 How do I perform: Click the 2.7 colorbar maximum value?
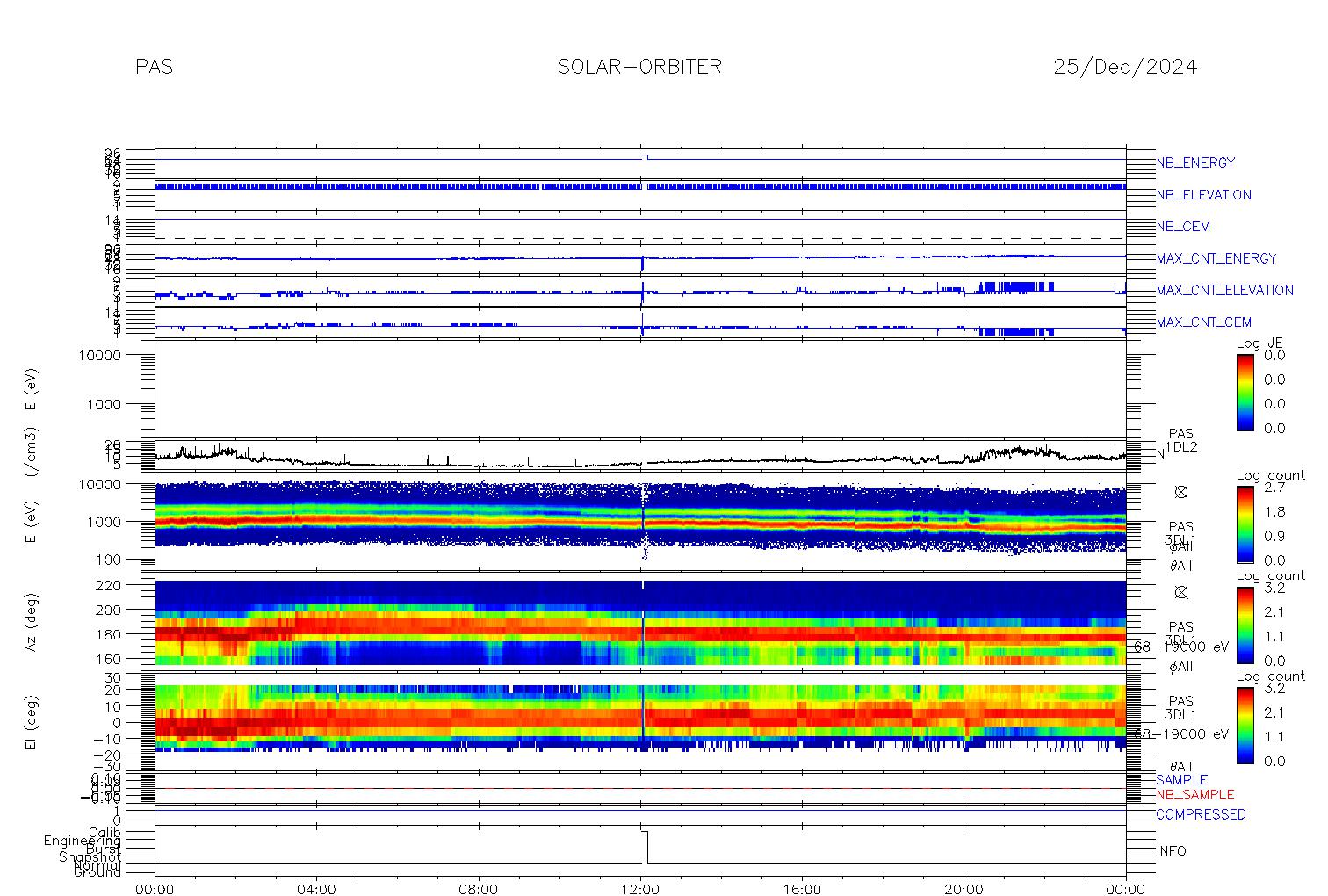coord(1274,487)
